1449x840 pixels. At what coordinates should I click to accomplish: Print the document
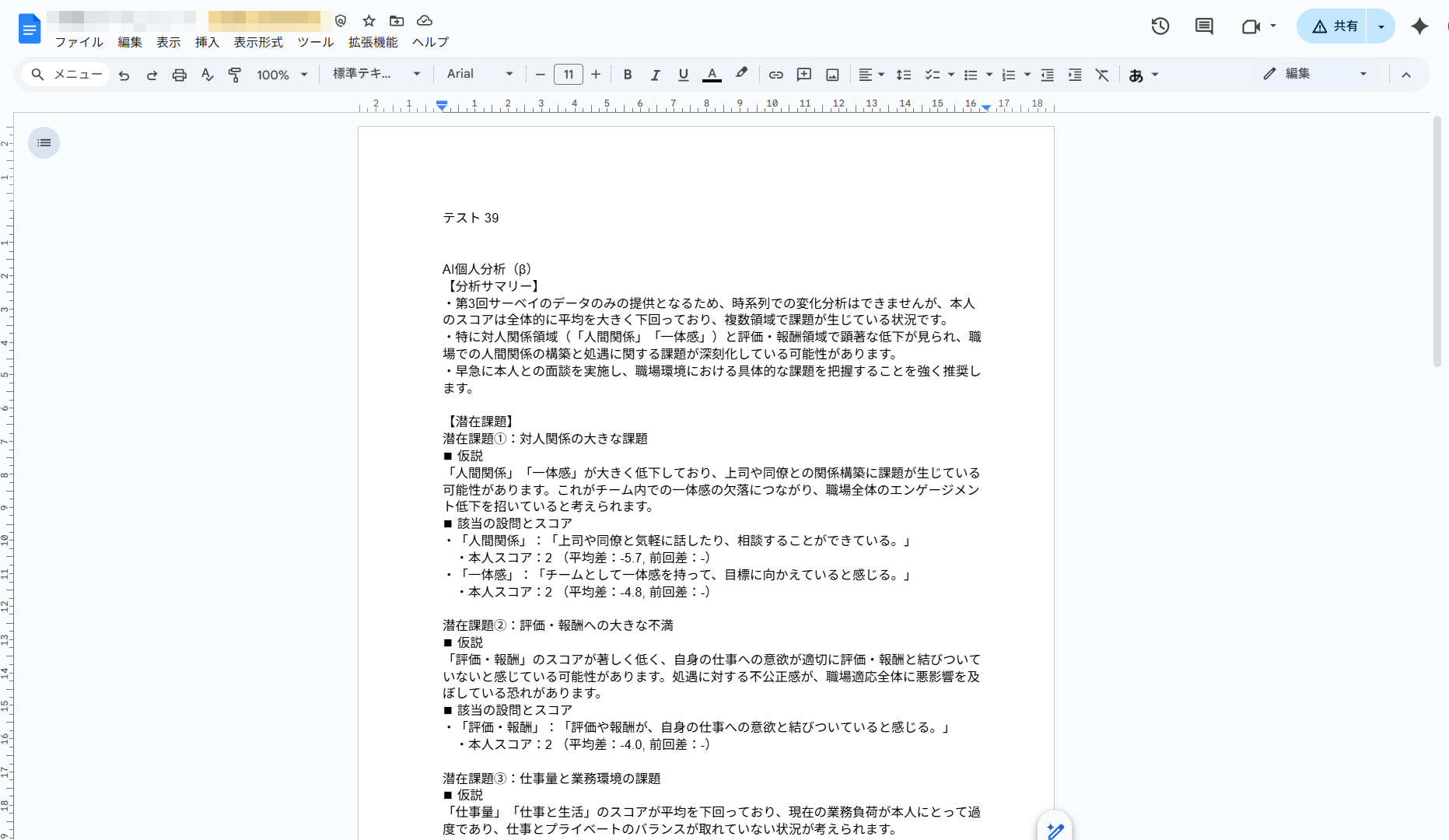click(x=180, y=75)
